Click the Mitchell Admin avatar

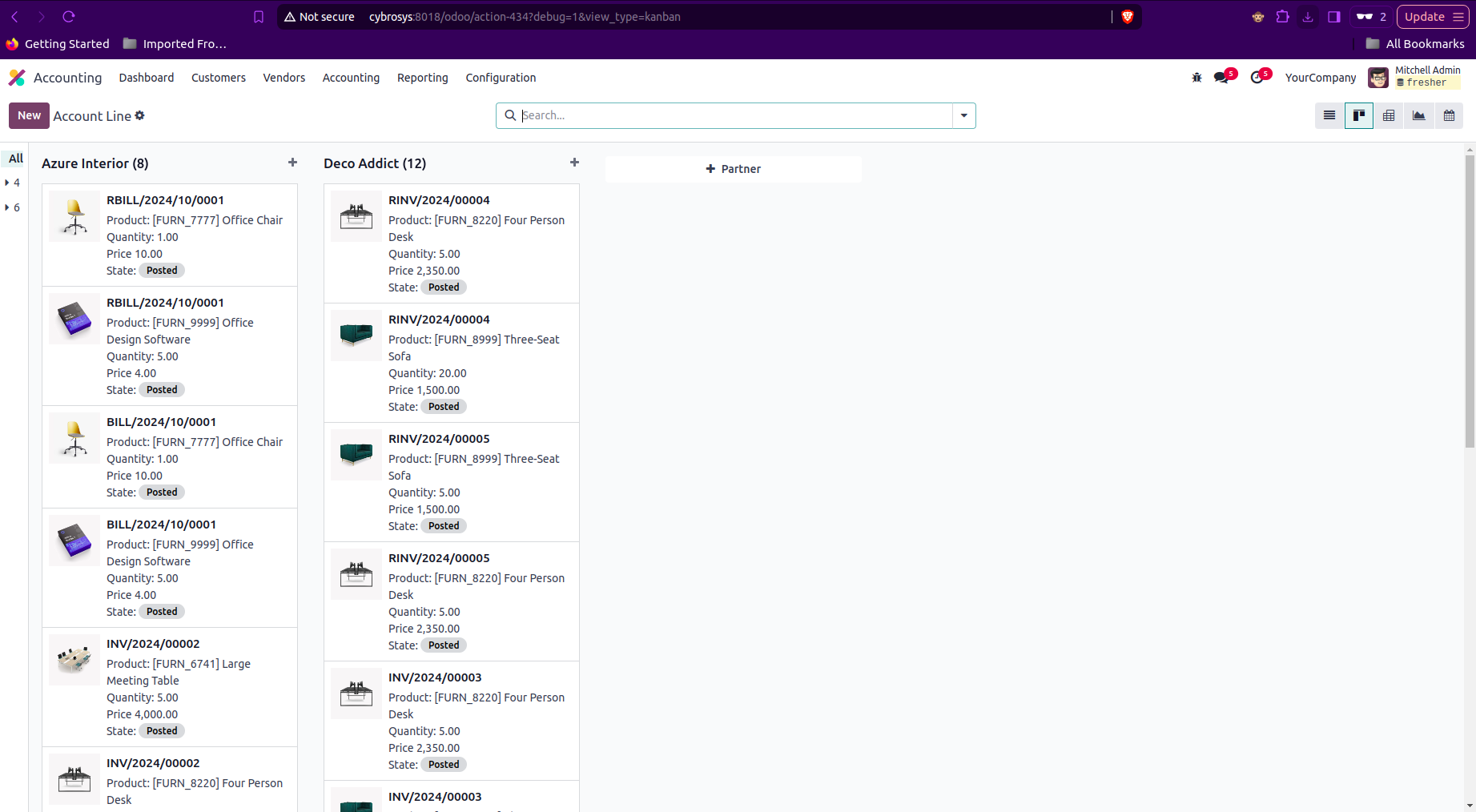1377,78
